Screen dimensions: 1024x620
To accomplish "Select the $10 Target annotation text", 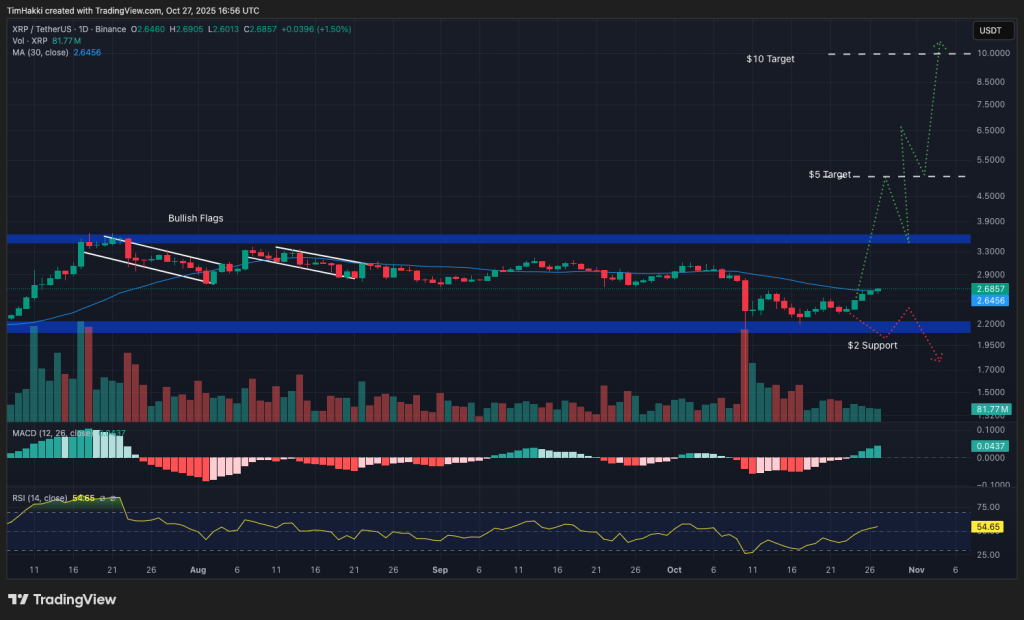I will pyautogui.click(x=769, y=59).
